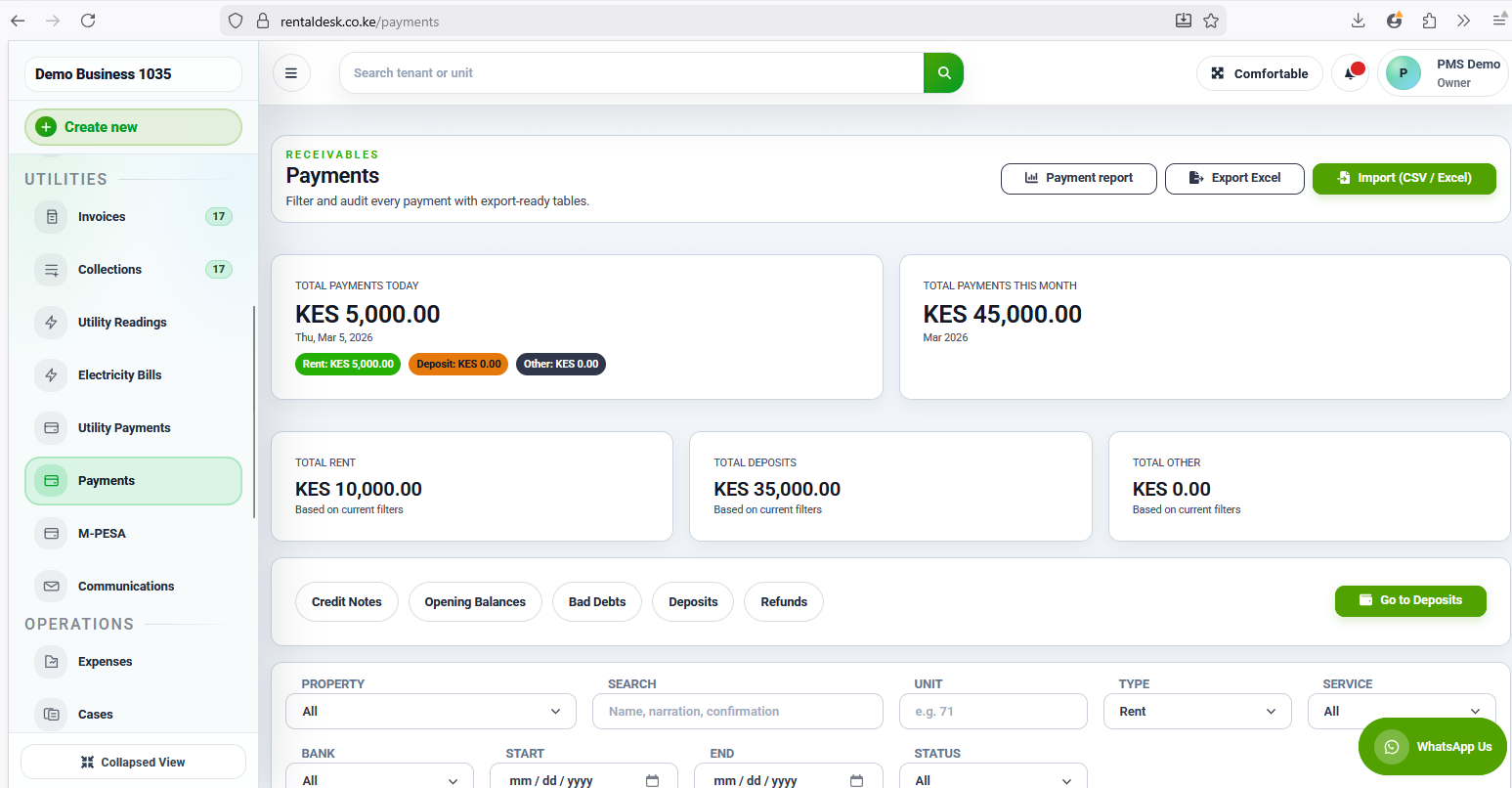
Task: Open the Bad Debts tab
Action: tap(596, 601)
